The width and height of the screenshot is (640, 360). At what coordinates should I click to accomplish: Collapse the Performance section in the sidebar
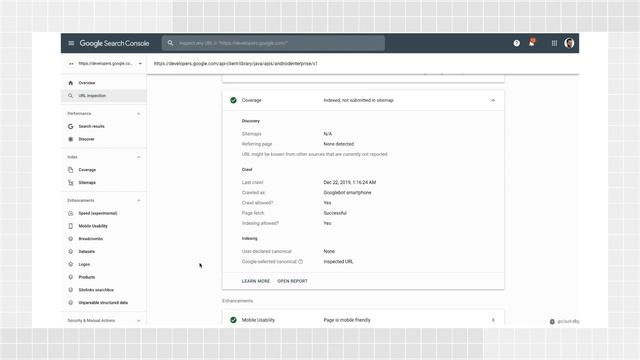tap(139, 113)
